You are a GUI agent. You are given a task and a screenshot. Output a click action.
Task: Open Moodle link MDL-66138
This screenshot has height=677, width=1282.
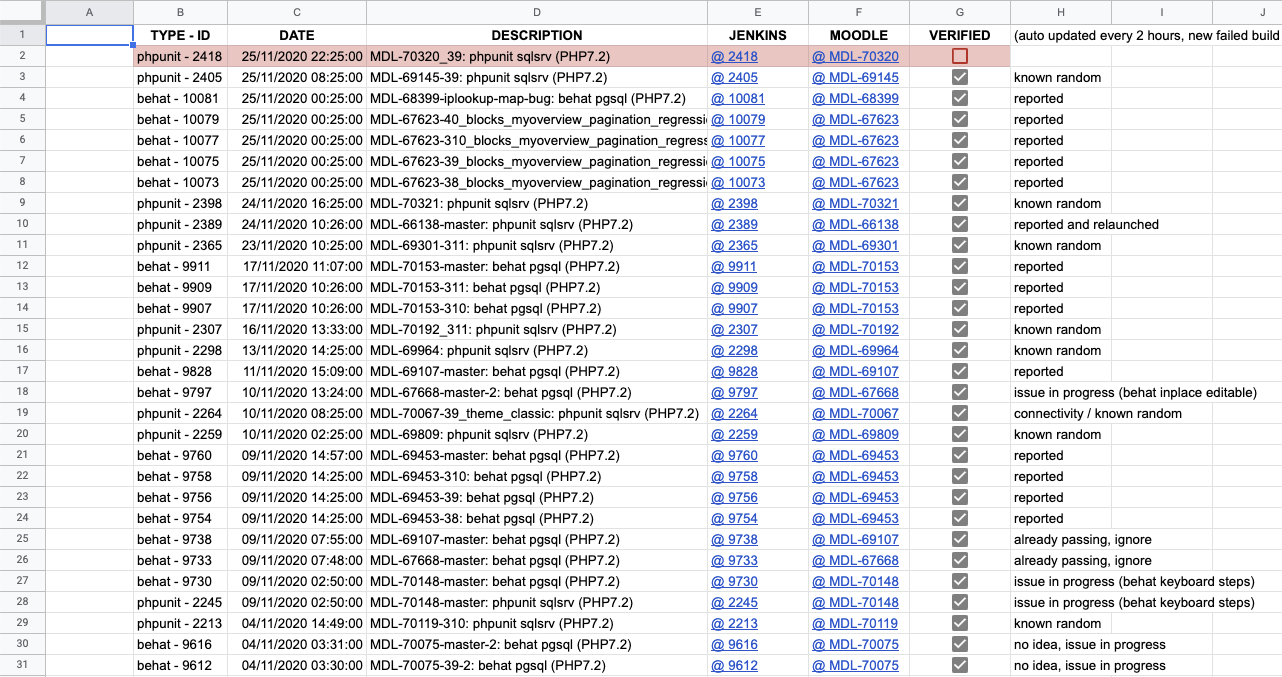855,224
